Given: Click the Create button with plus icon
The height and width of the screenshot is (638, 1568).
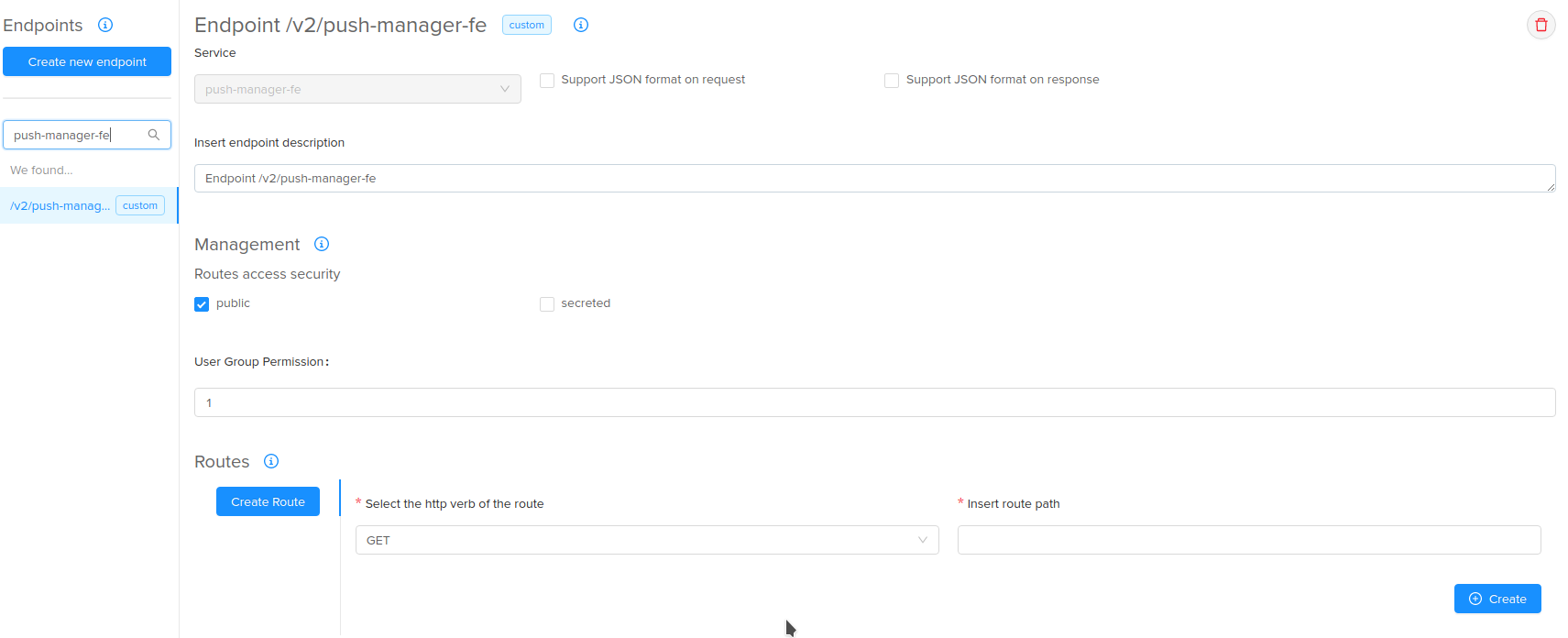Looking at the screenshot, I should click(x=1497, y=599).
